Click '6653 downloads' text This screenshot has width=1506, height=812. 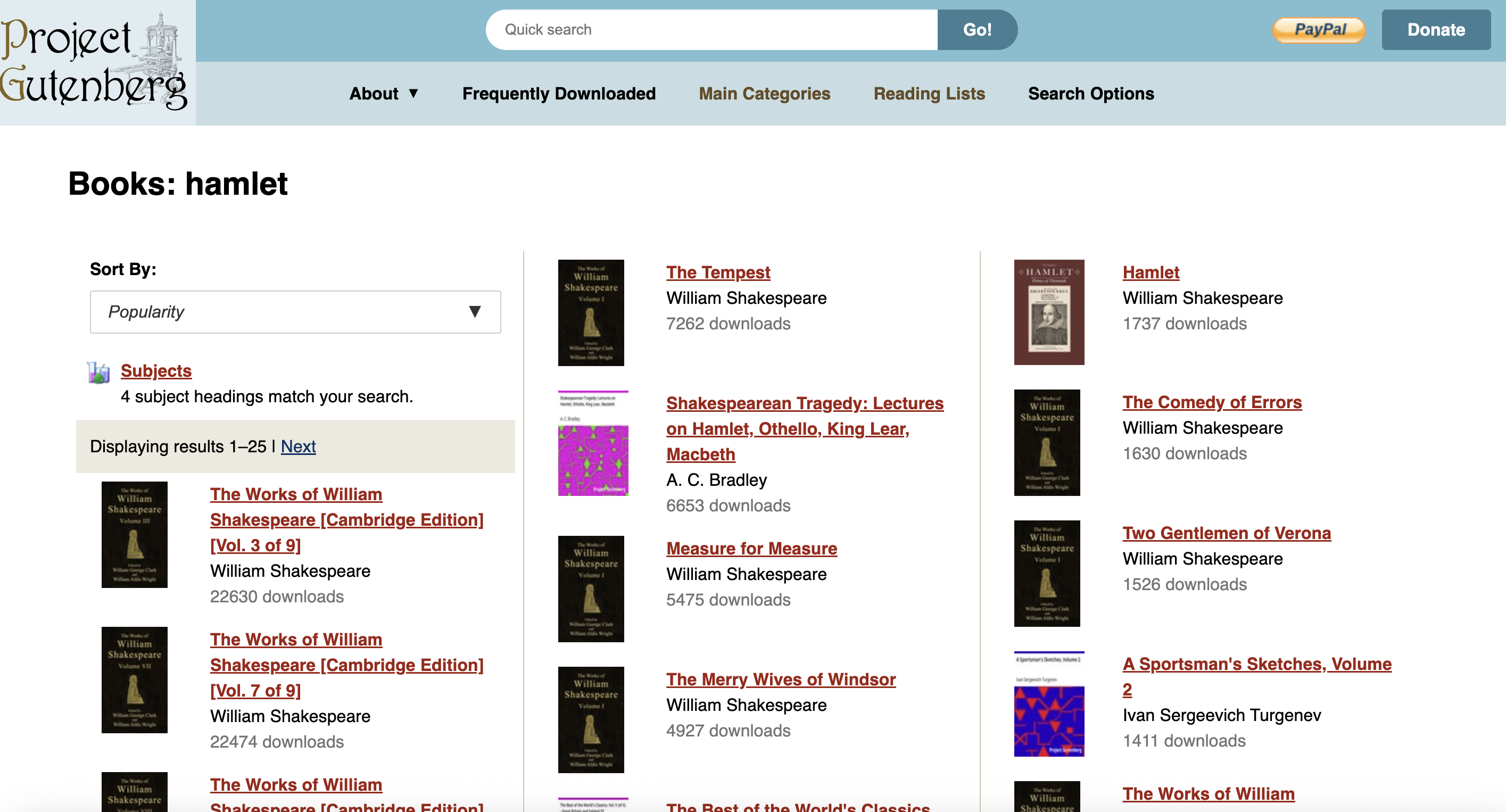pos(728,506)
